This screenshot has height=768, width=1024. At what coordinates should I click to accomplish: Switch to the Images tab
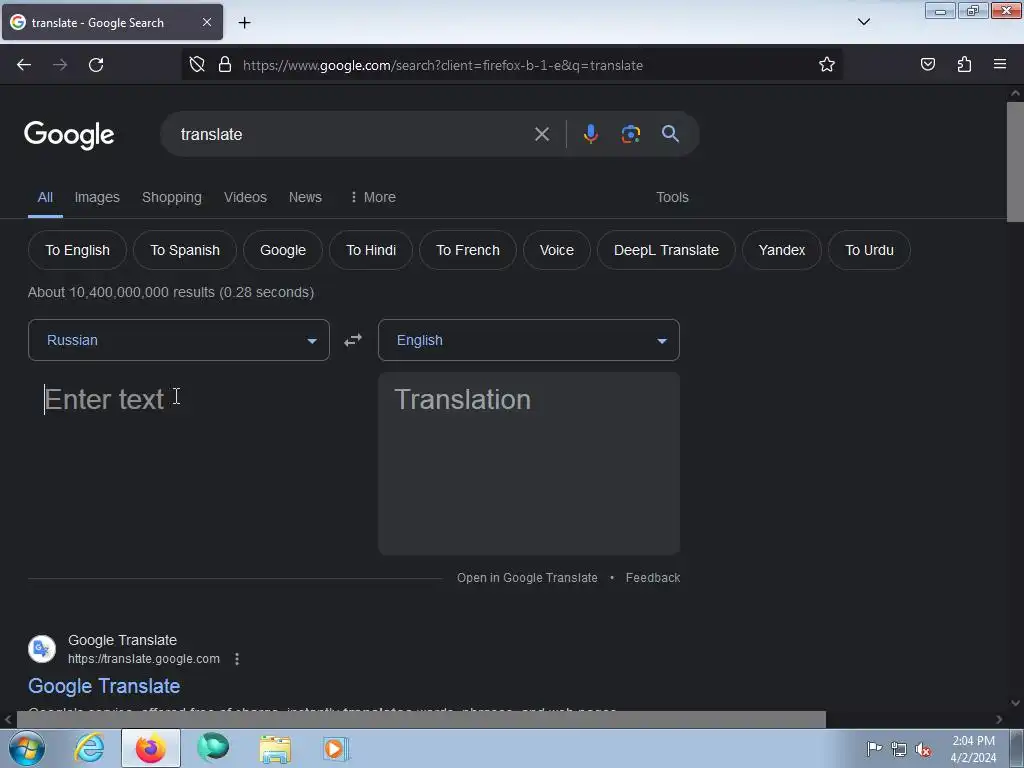click(x=97, y=197)
